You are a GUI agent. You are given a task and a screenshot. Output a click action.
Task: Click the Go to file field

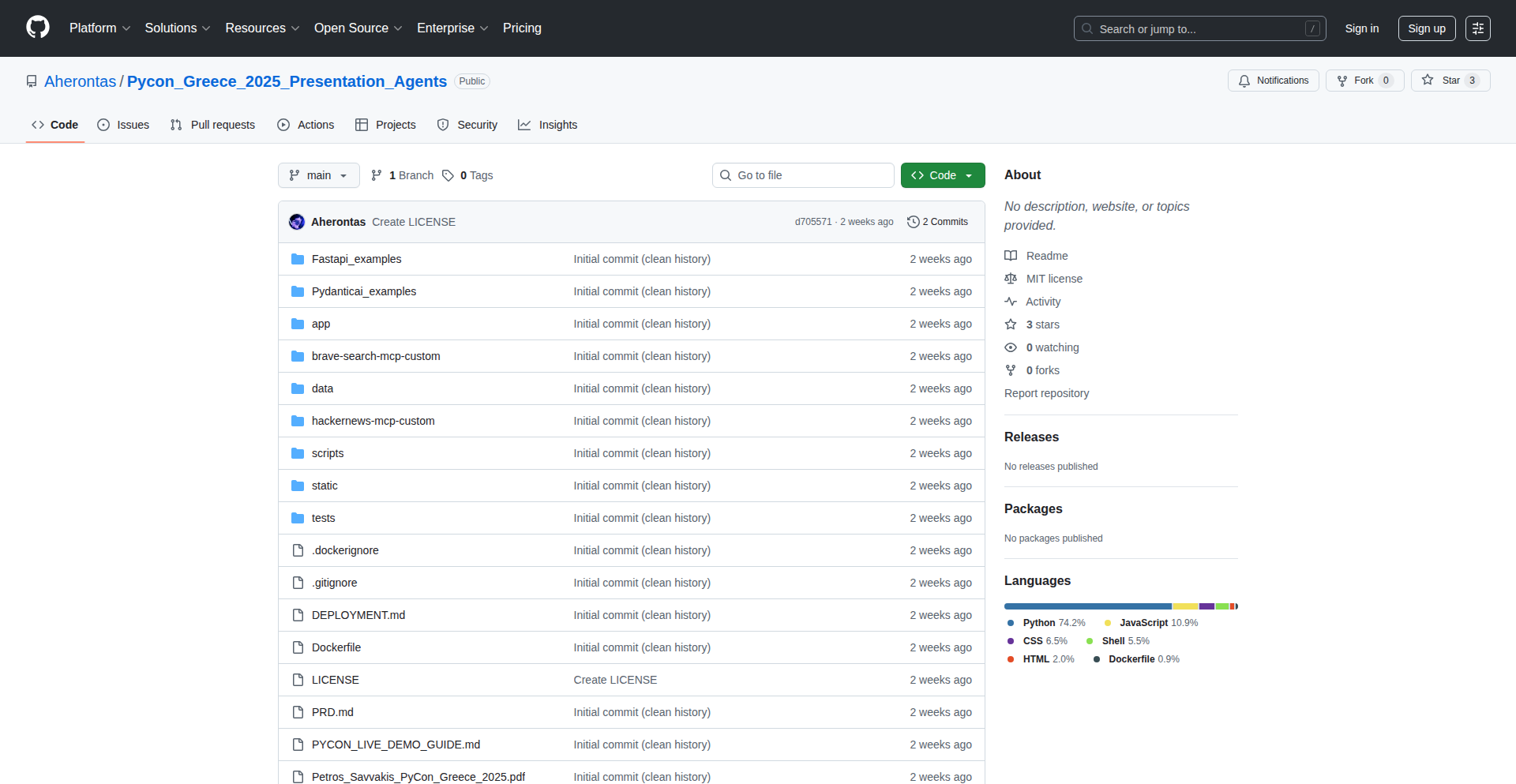803,175
